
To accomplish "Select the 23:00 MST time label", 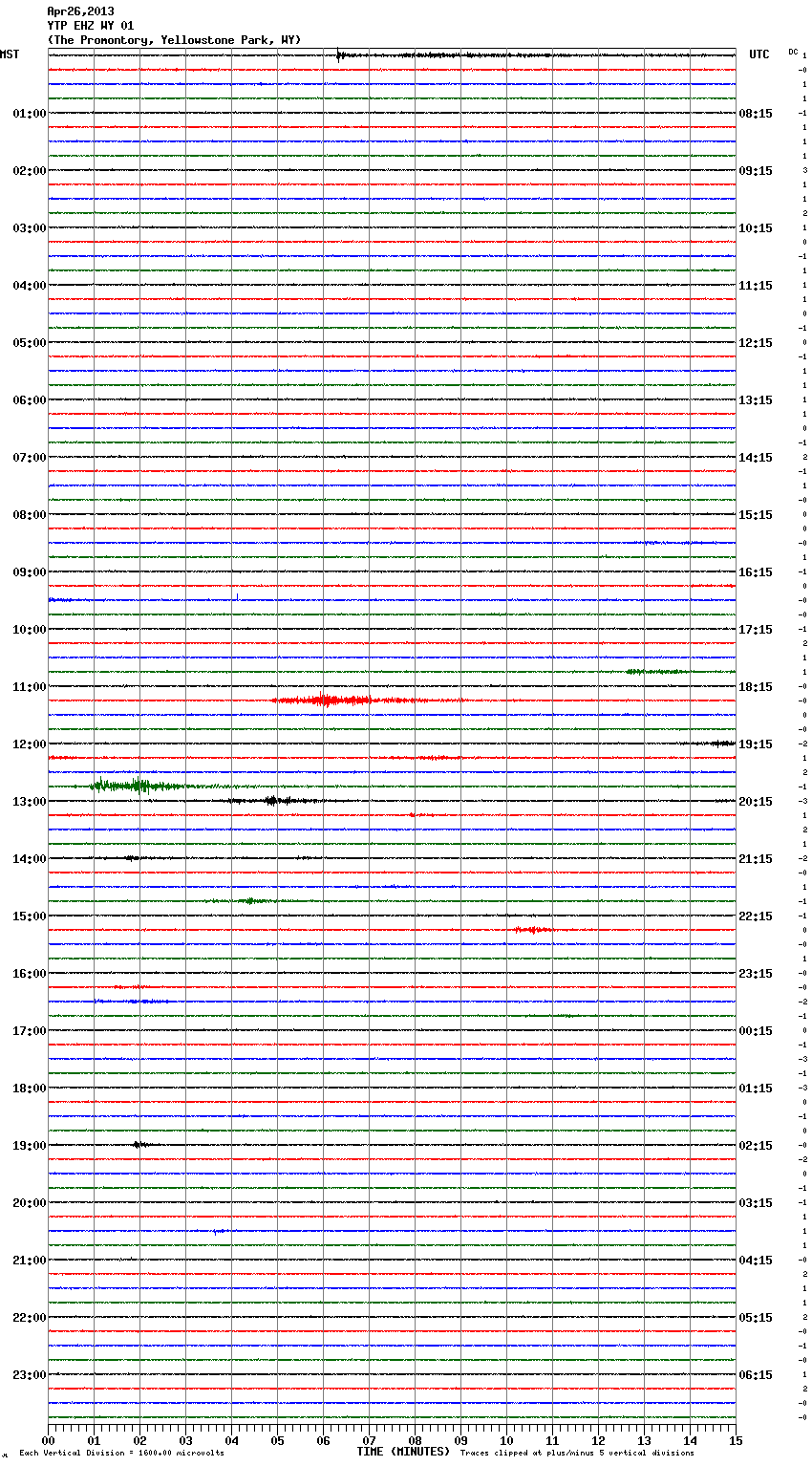I will [x=30, y=1375].
